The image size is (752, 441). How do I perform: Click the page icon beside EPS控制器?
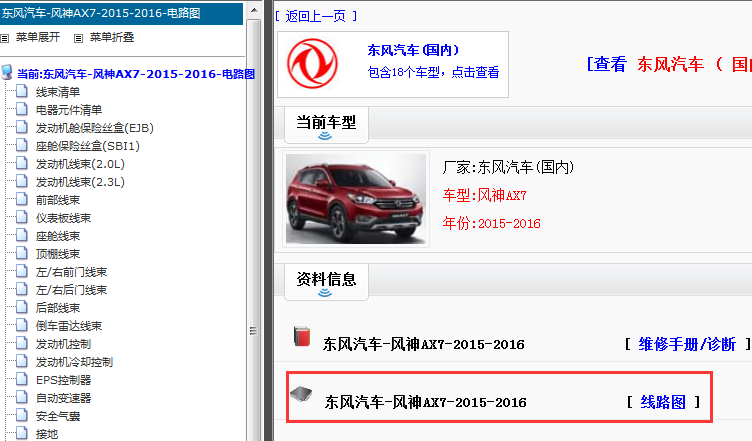coord(22,379)
